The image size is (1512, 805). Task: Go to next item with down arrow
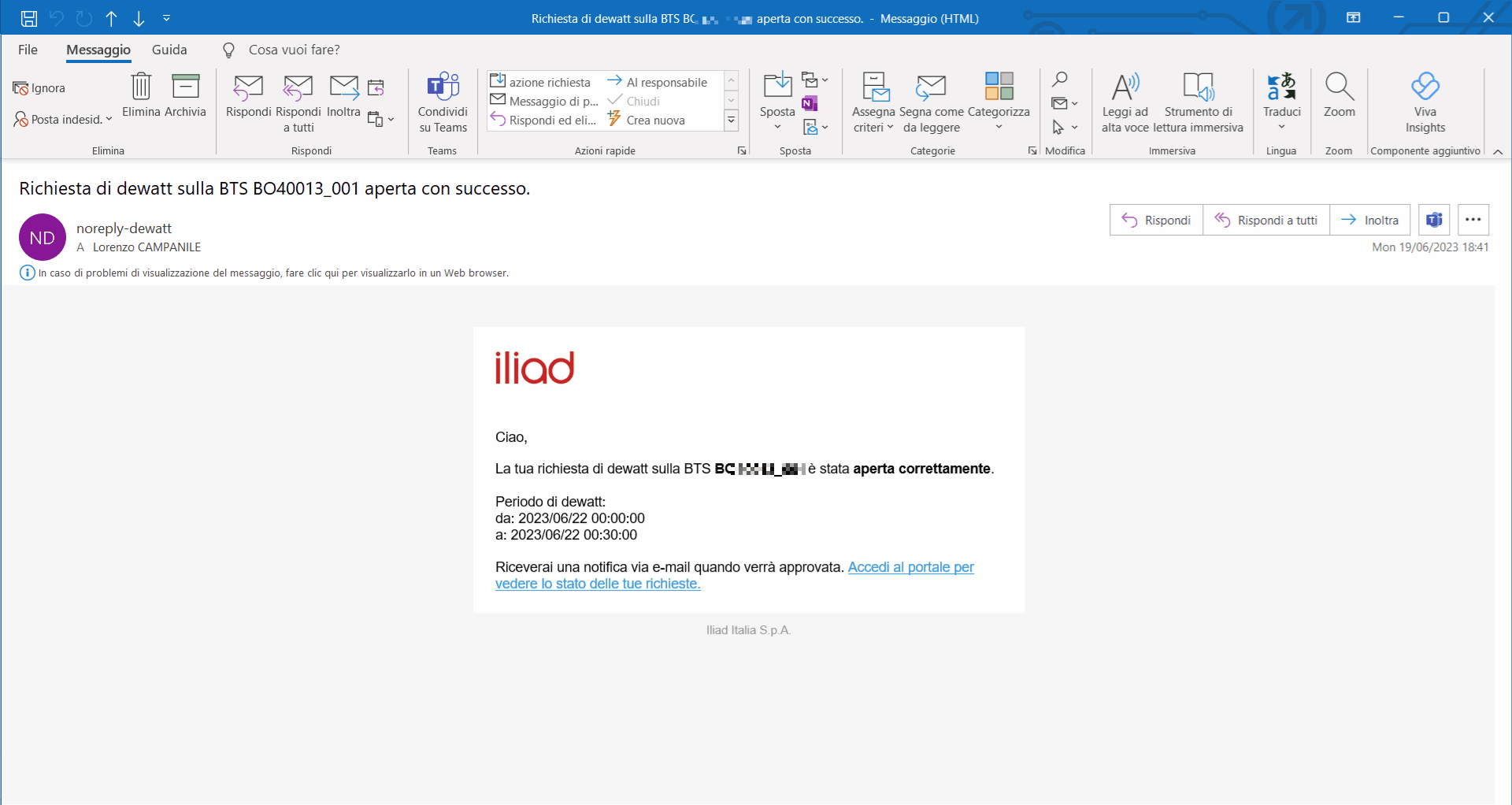139,18
